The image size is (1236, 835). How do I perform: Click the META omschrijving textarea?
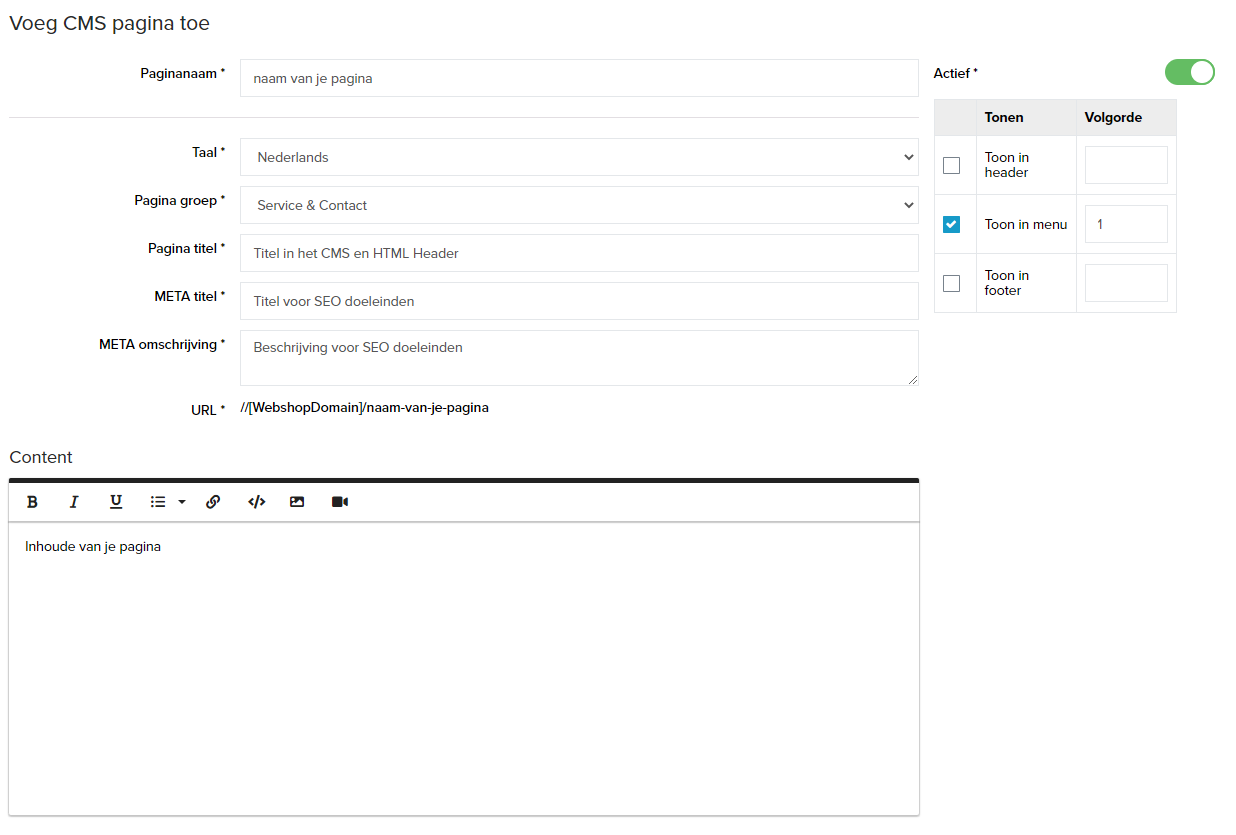578,357
